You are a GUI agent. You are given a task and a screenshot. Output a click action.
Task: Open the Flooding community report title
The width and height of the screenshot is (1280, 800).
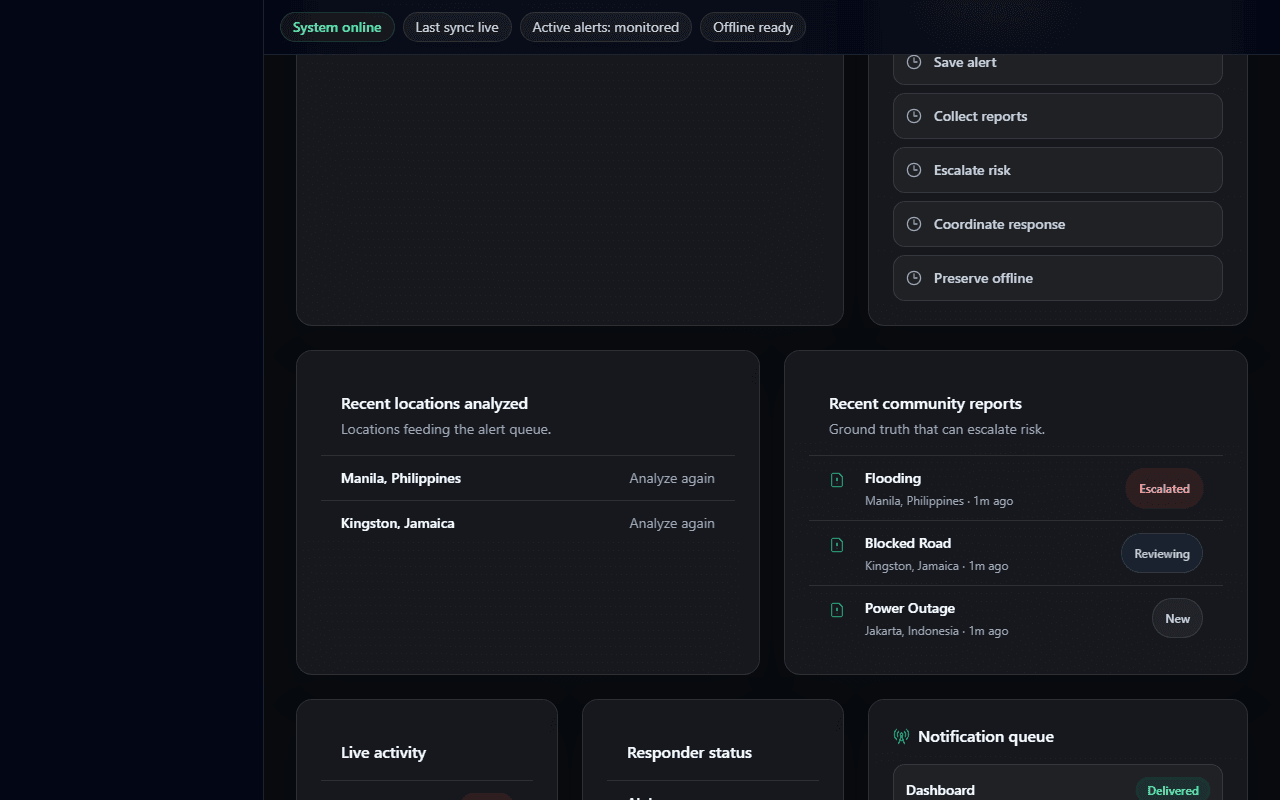coord(893,478)
